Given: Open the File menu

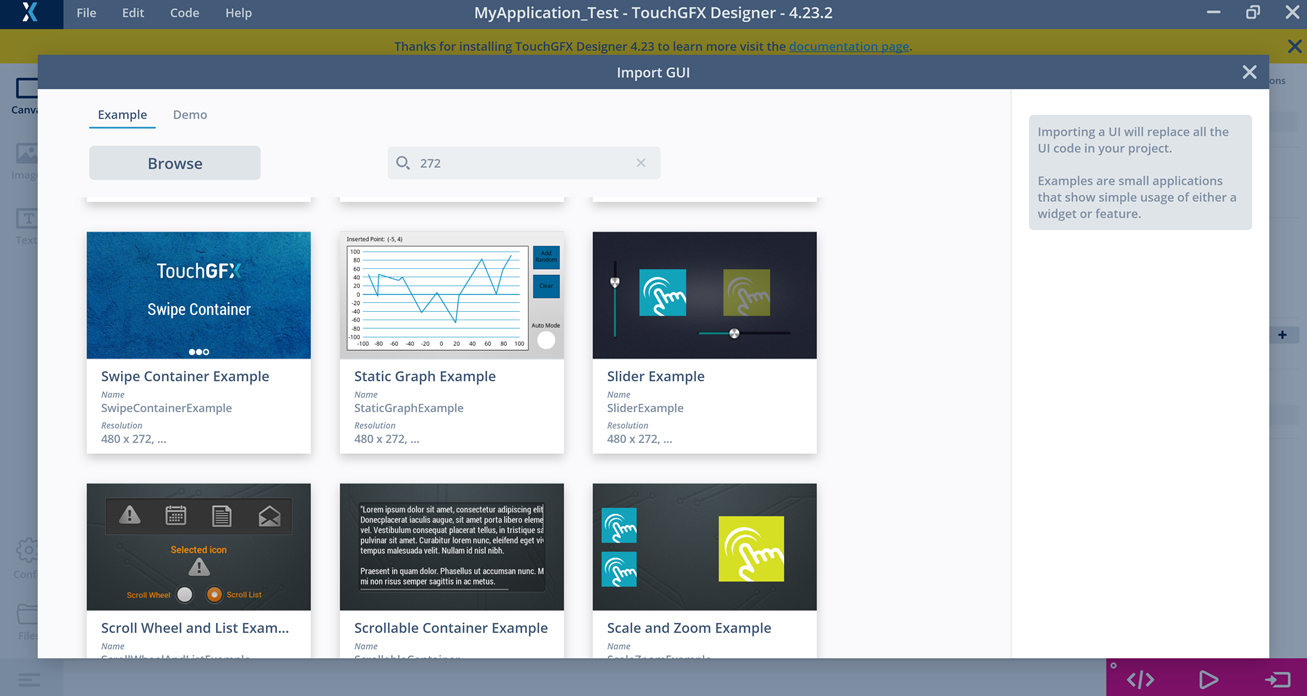Looking at the screenshot, I should click(x=87, y=13).
